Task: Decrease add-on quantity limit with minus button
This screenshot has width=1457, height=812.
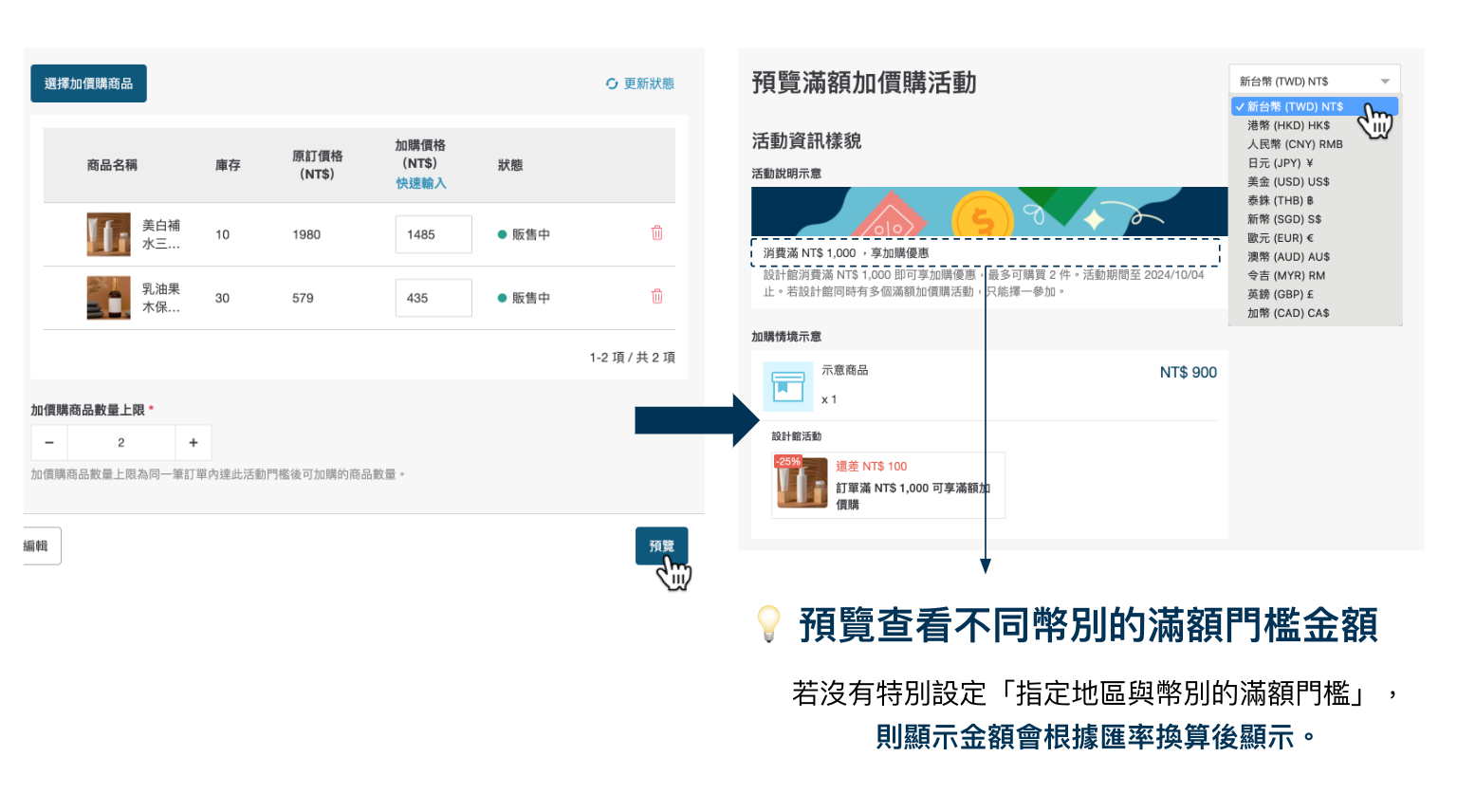Action: pyautogui.click(x=49, y=443)
